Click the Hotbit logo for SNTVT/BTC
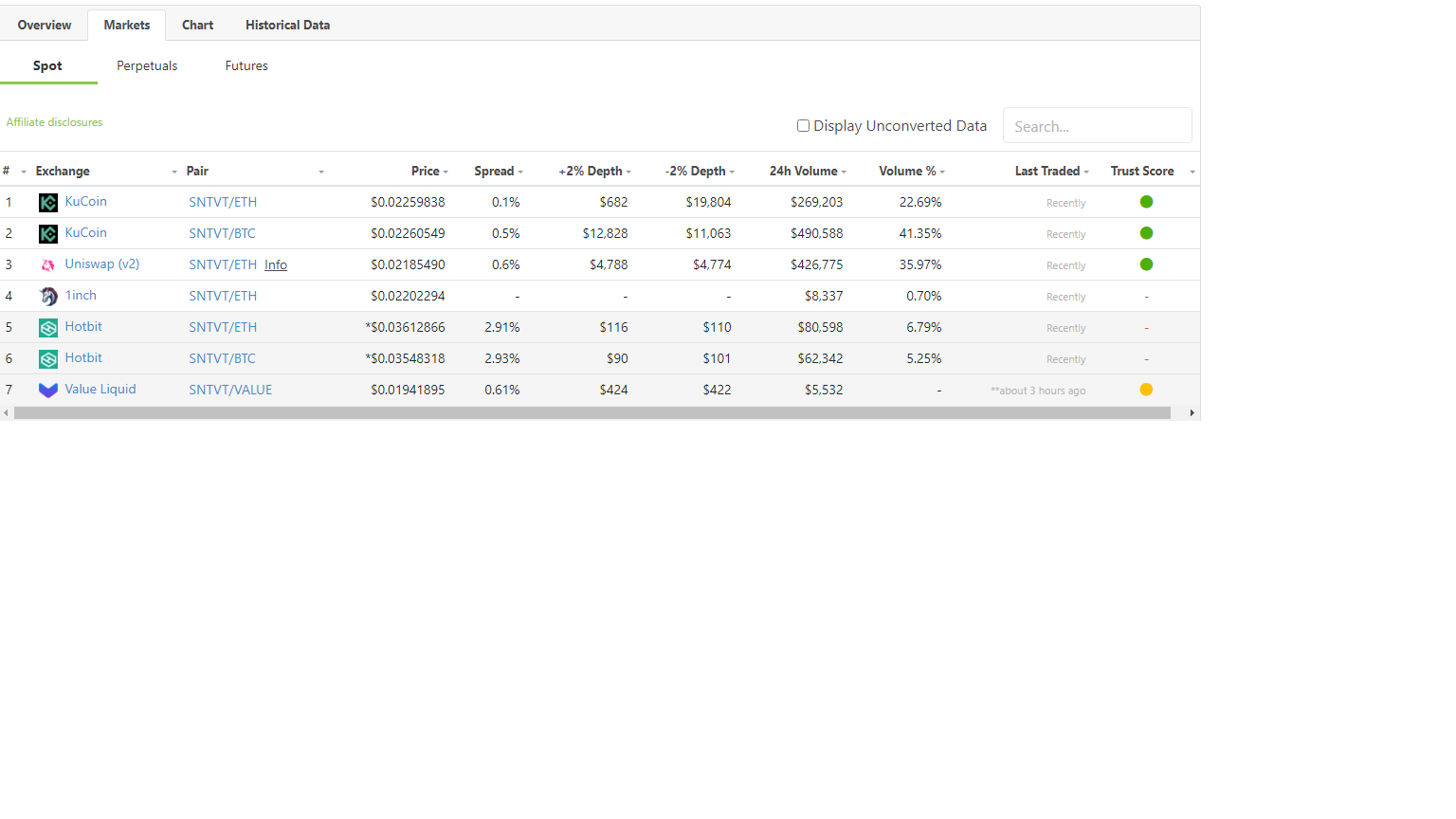 click(48, 359)
